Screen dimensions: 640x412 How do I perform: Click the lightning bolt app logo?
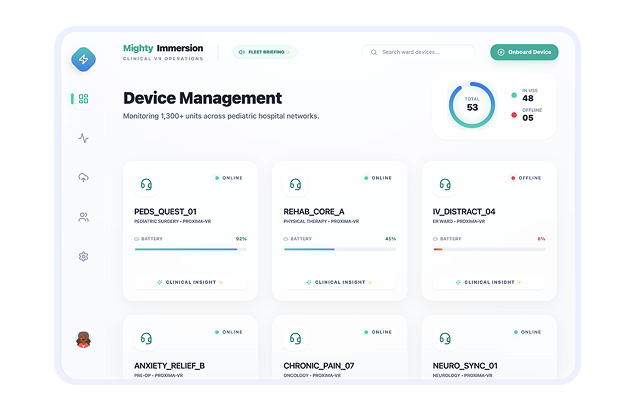tap(84, 60)
